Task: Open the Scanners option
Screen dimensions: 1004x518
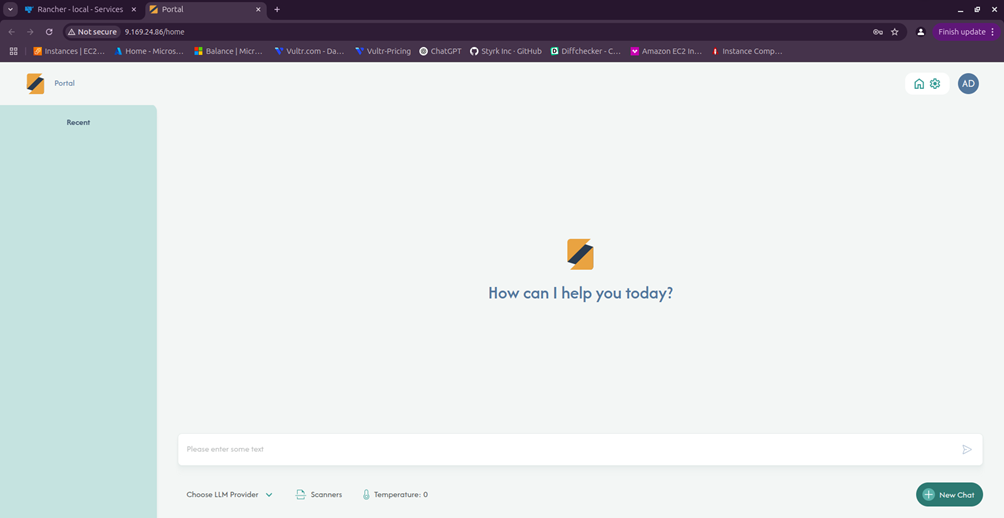Action: pyautogui.click(x=319, y=494)
